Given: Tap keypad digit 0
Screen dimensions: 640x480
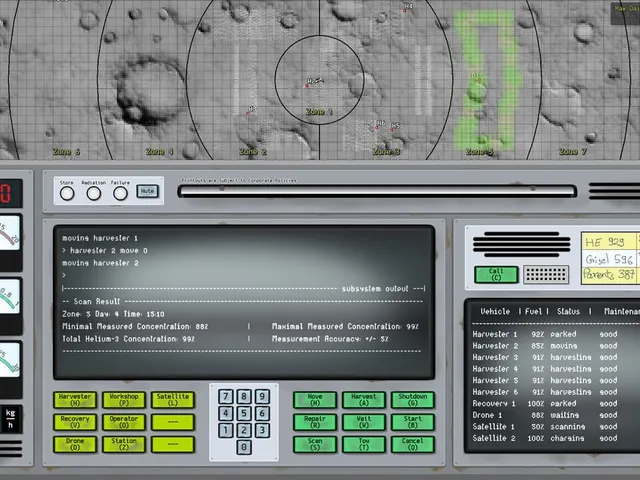Looking at the screenshot, I should (x=244, y=447).
